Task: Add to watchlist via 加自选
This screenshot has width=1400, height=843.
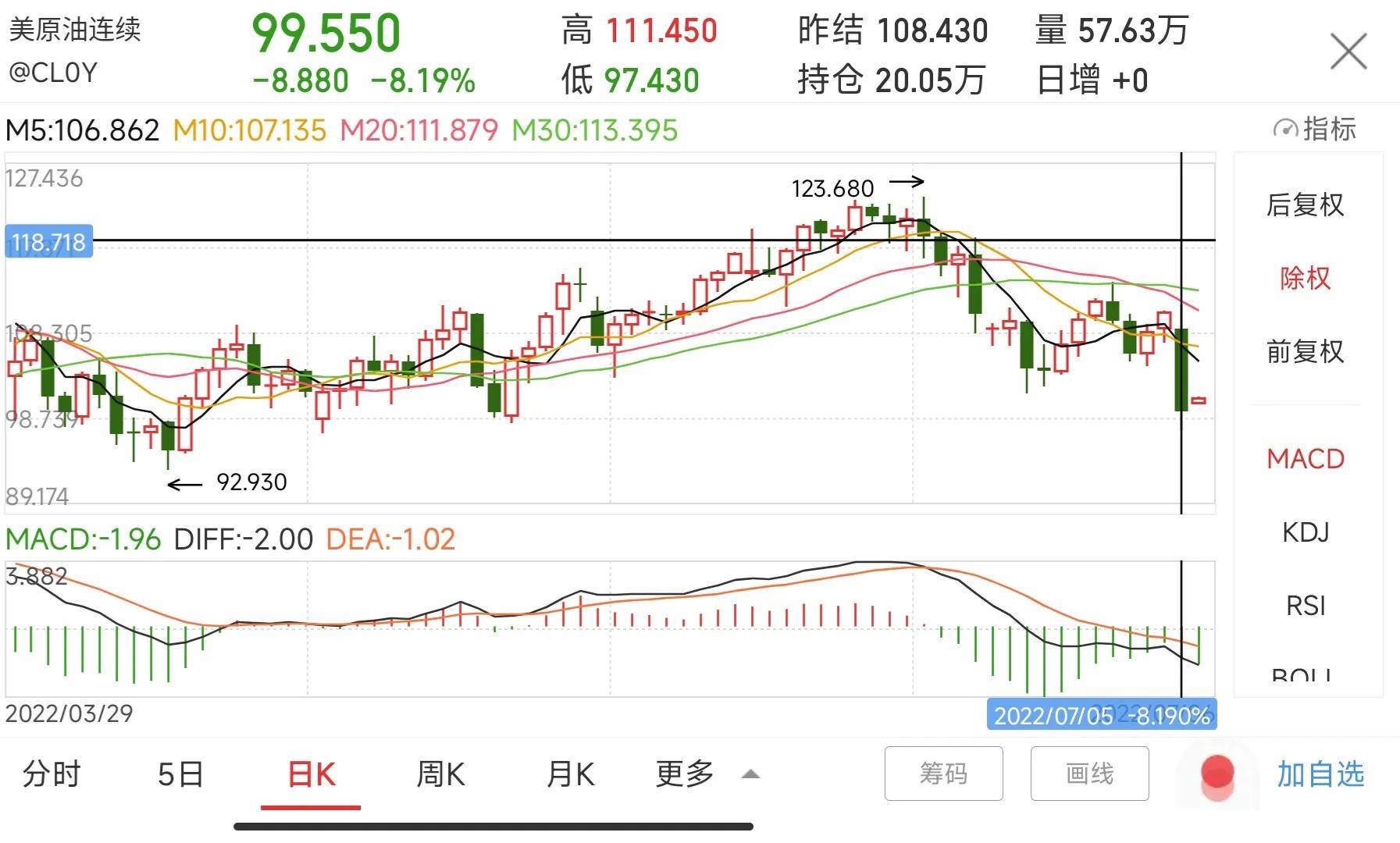Action: pyautogui.click(x=1320, y=774)
